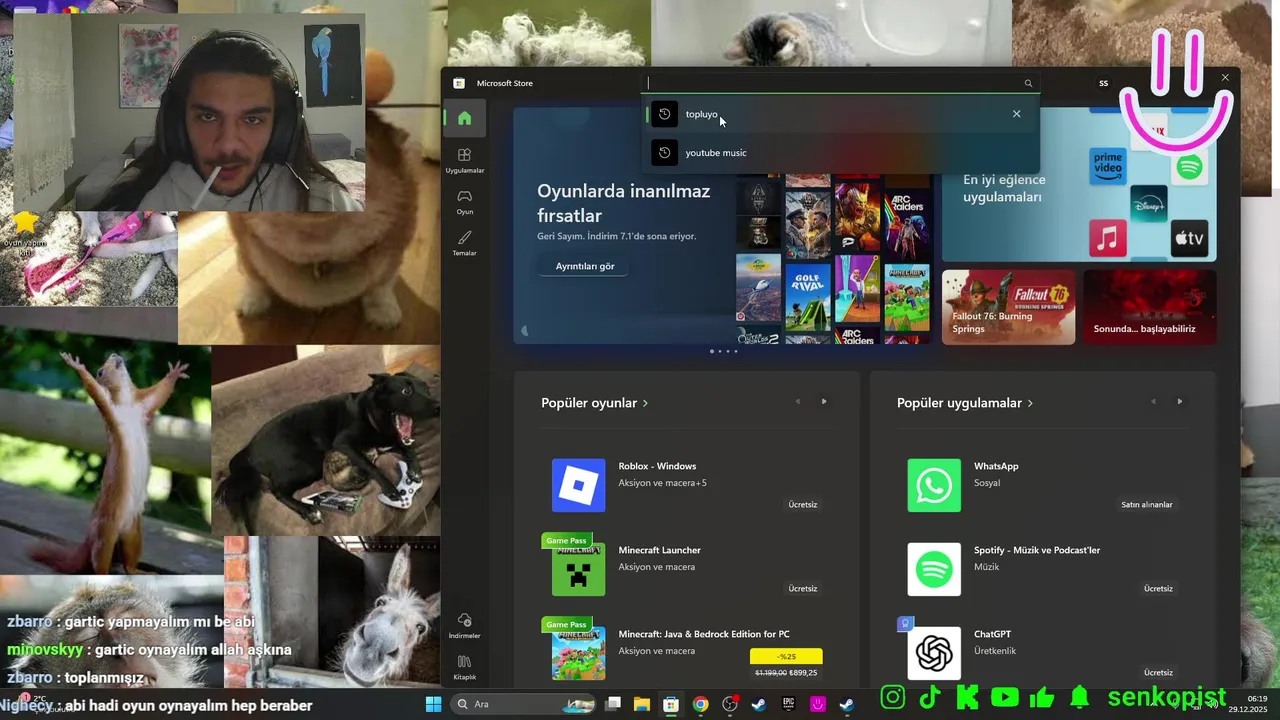This screenshot has width=1280, height=720.
Task: Open Kitaplık in the sidebar
Action: [464, 667]
